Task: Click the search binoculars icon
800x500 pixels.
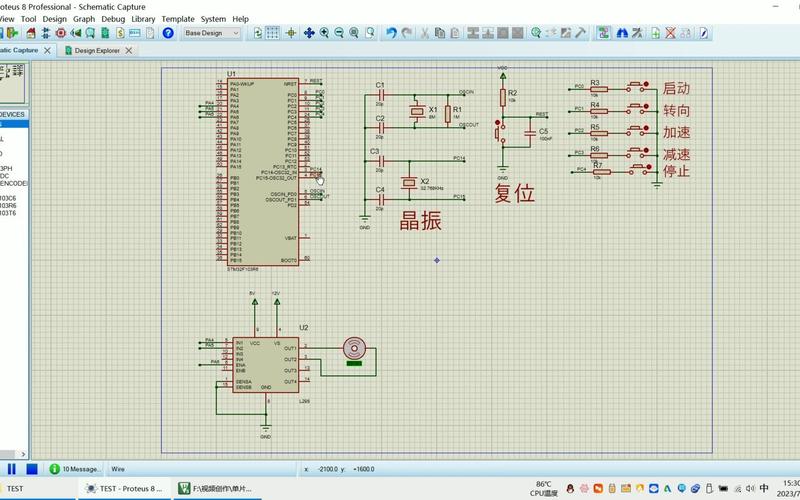Action: 620,33
